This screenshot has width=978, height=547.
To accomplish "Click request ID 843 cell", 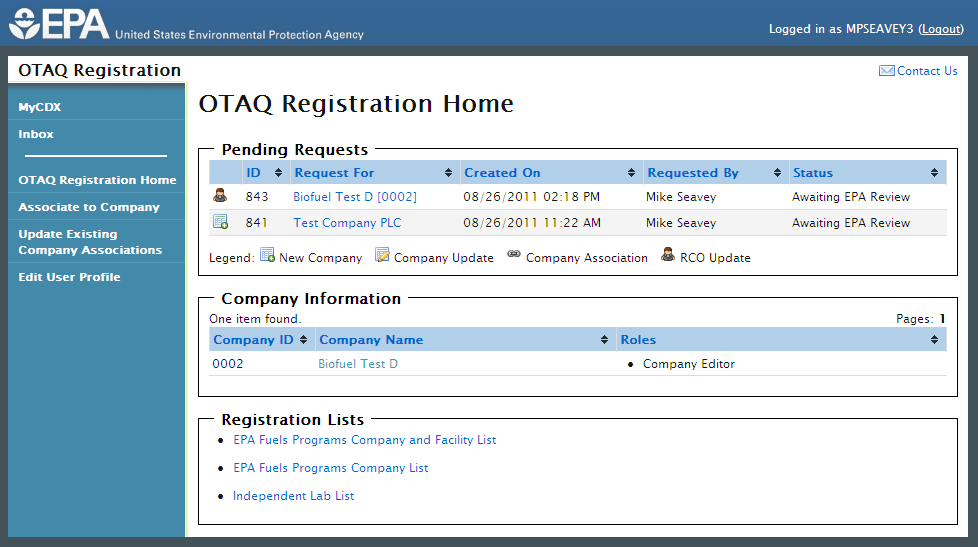I will [x=257, y=196].
